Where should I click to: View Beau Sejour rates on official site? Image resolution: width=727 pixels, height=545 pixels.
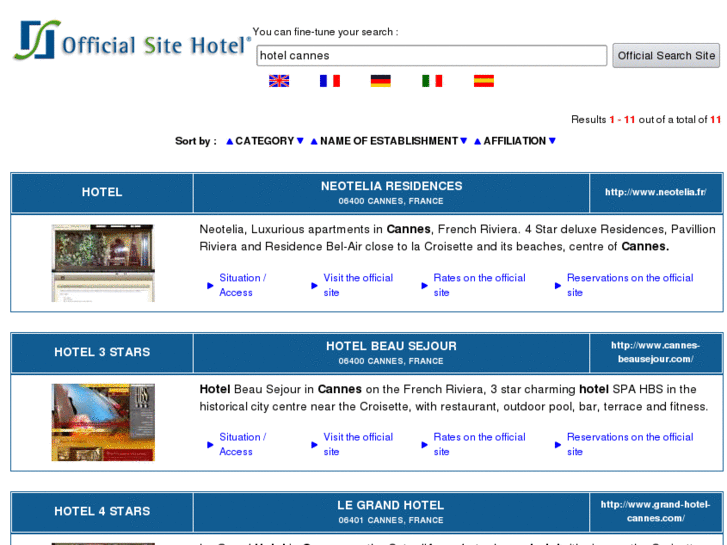click(479, 444)
